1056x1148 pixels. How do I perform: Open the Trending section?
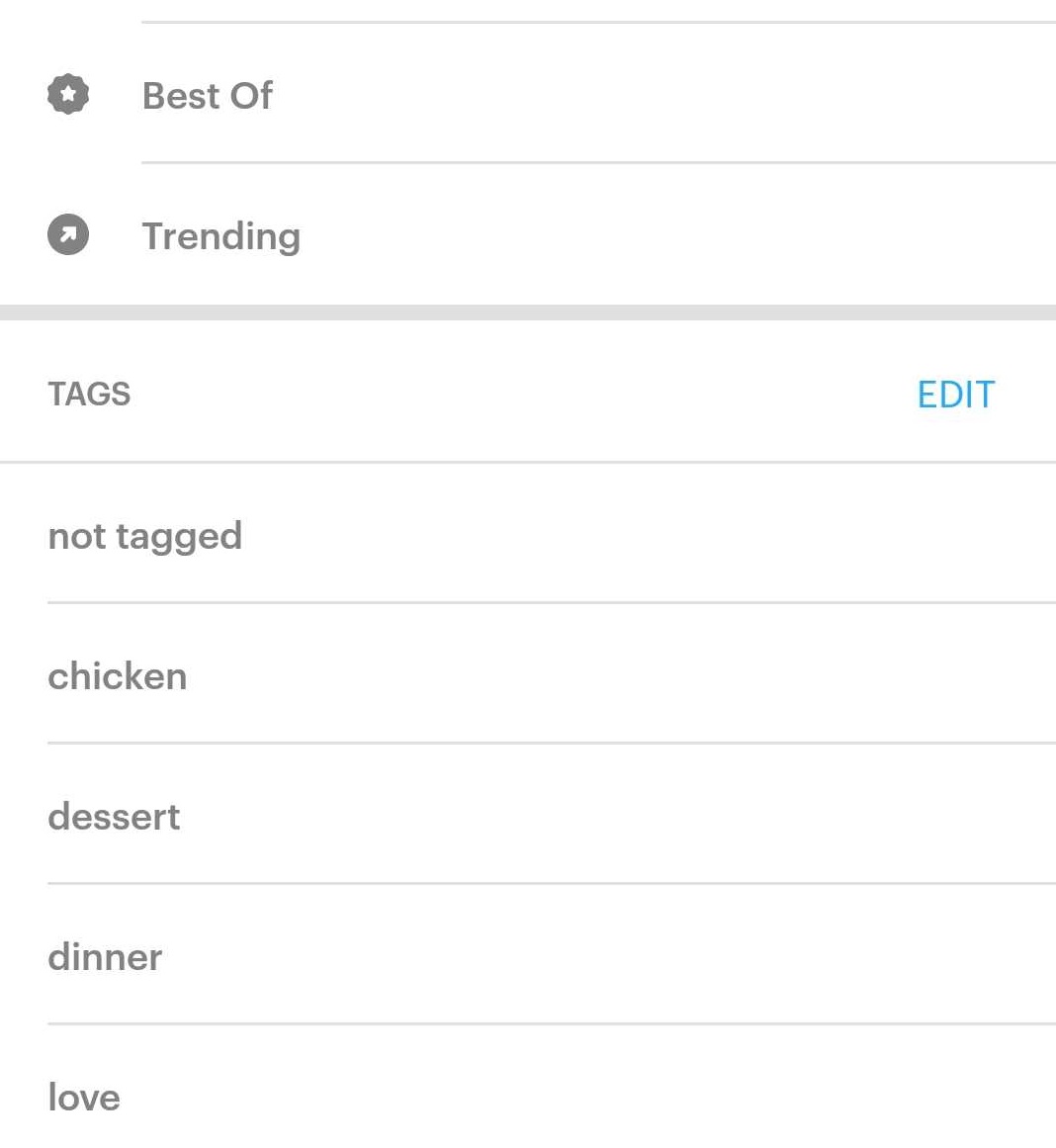pyautogui.click(x=221, y=236)
